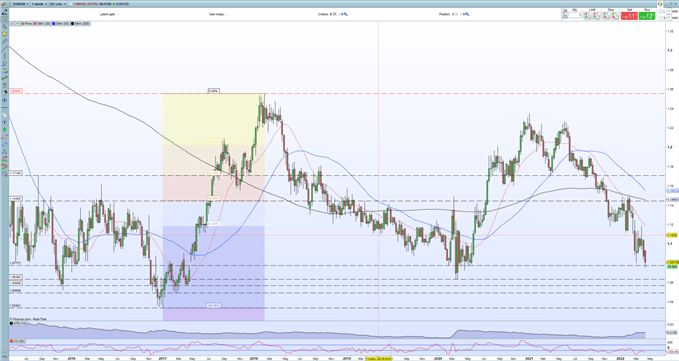The width and height of the screenshot is (679, 361).
Task: Toggle the green check in indicator legend
Action: coord(17,24)
